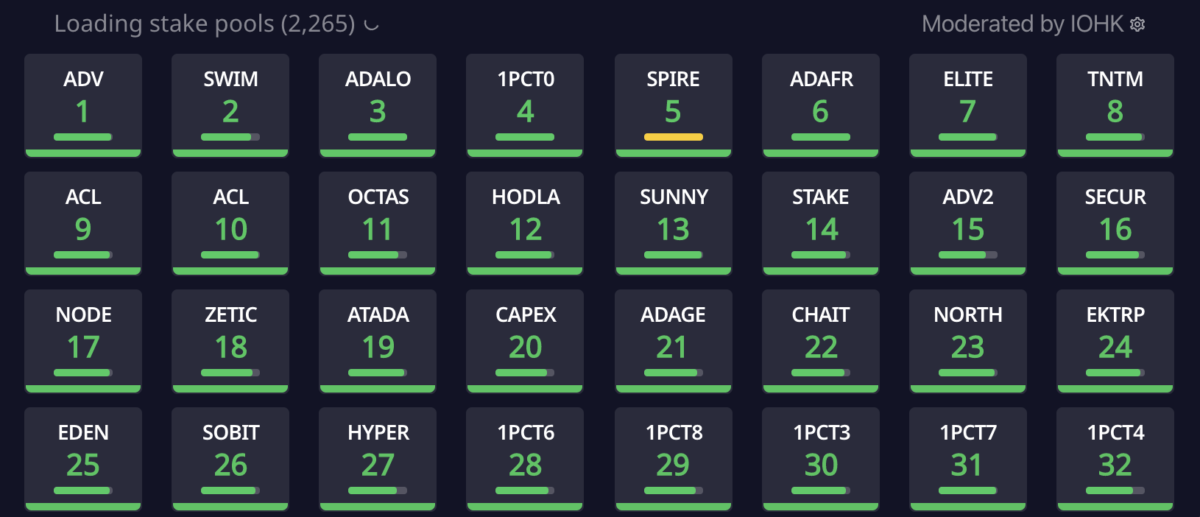Screen dimensions: 1200x517
Task: Click the Moderated by IOHK link
Action: (1023, 24)
